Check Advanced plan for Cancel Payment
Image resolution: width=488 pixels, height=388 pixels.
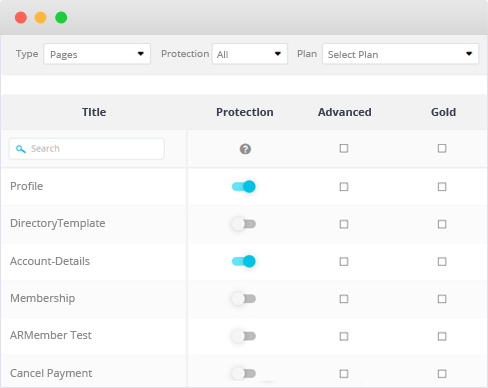click(344, 374)
